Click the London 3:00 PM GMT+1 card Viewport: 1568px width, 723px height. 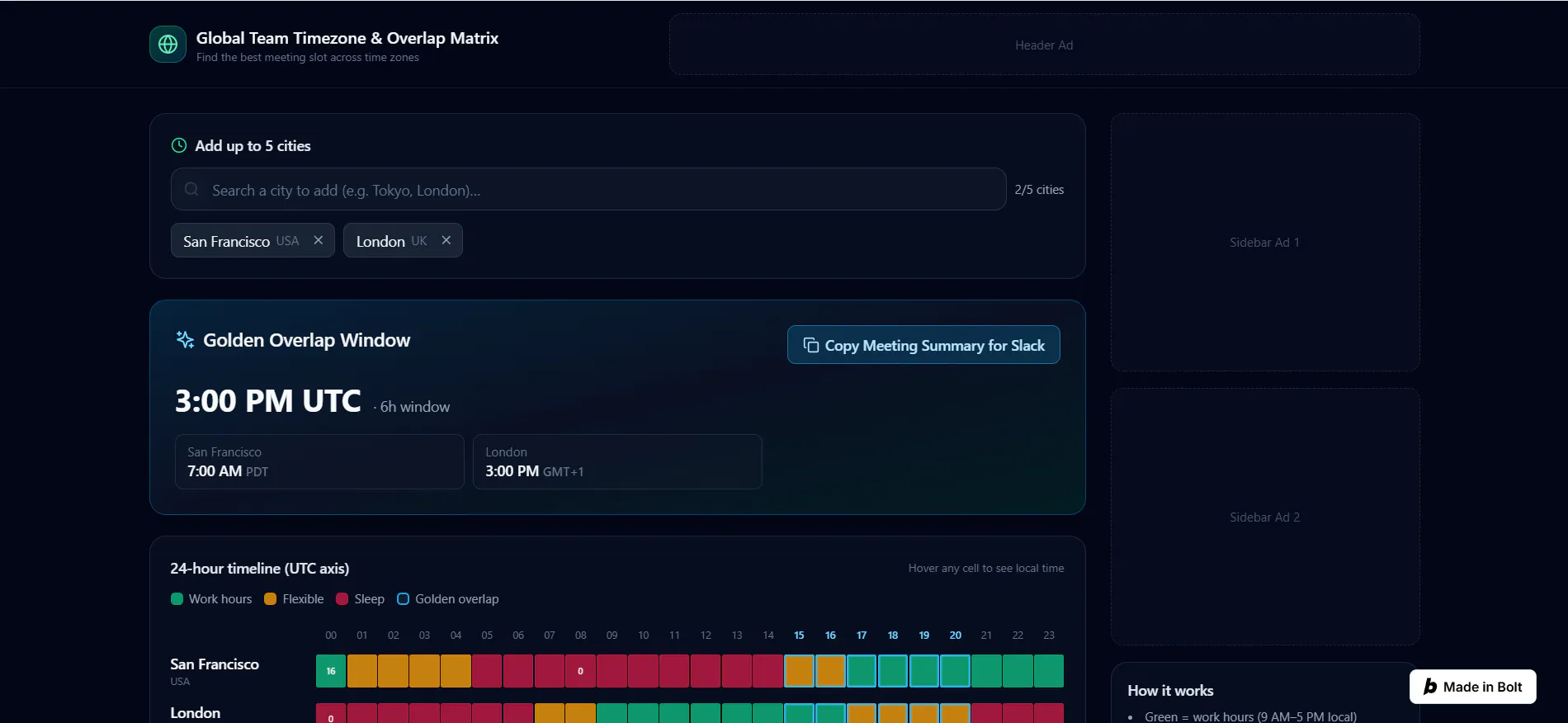coord(617,461)
